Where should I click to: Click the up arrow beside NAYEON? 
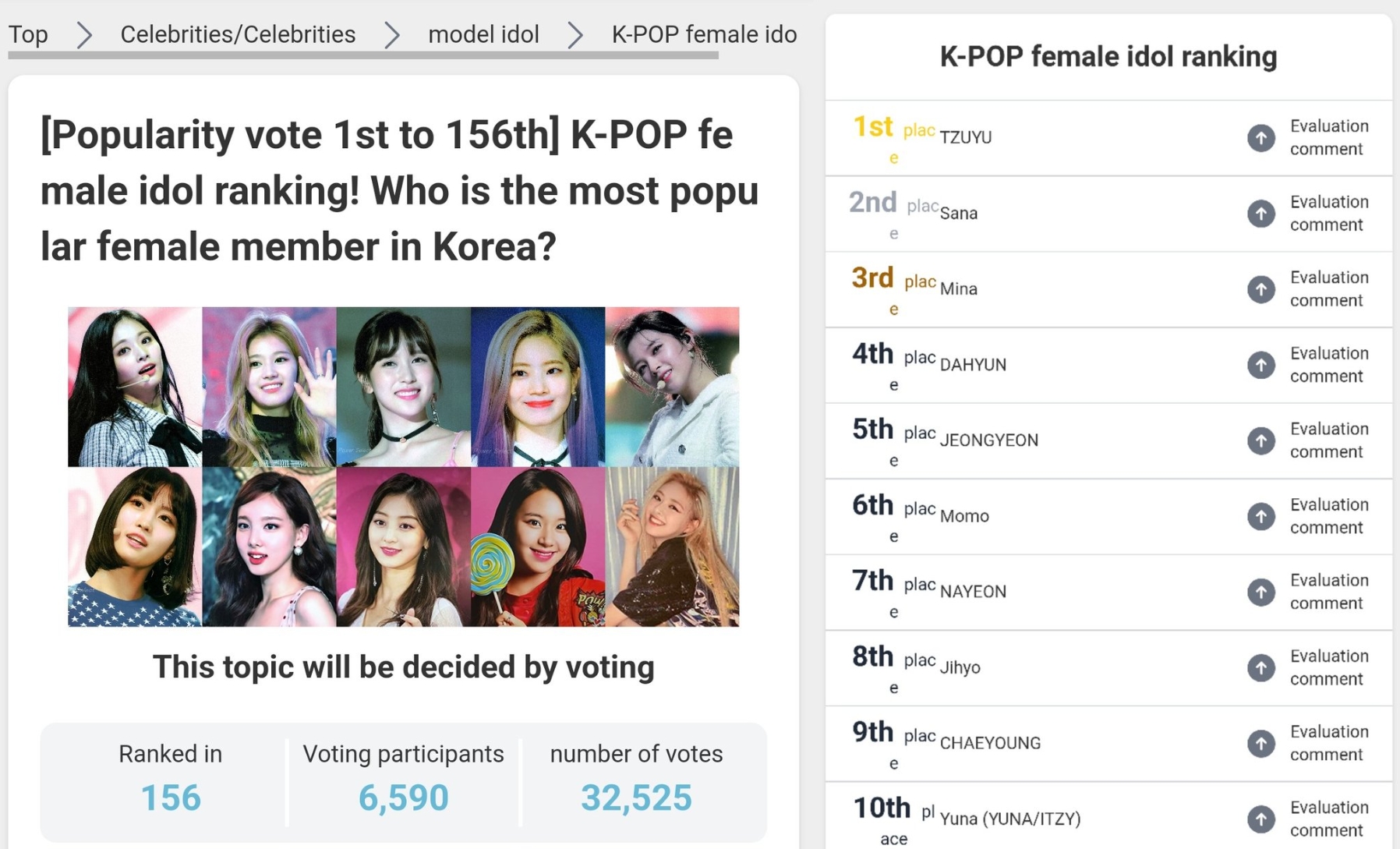coord(1260,592)
